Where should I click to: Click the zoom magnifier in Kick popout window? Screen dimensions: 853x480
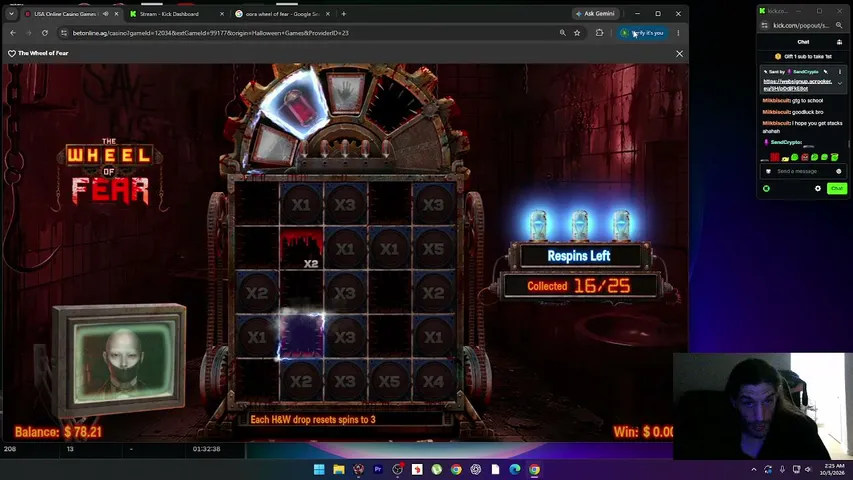coord(839,26)
